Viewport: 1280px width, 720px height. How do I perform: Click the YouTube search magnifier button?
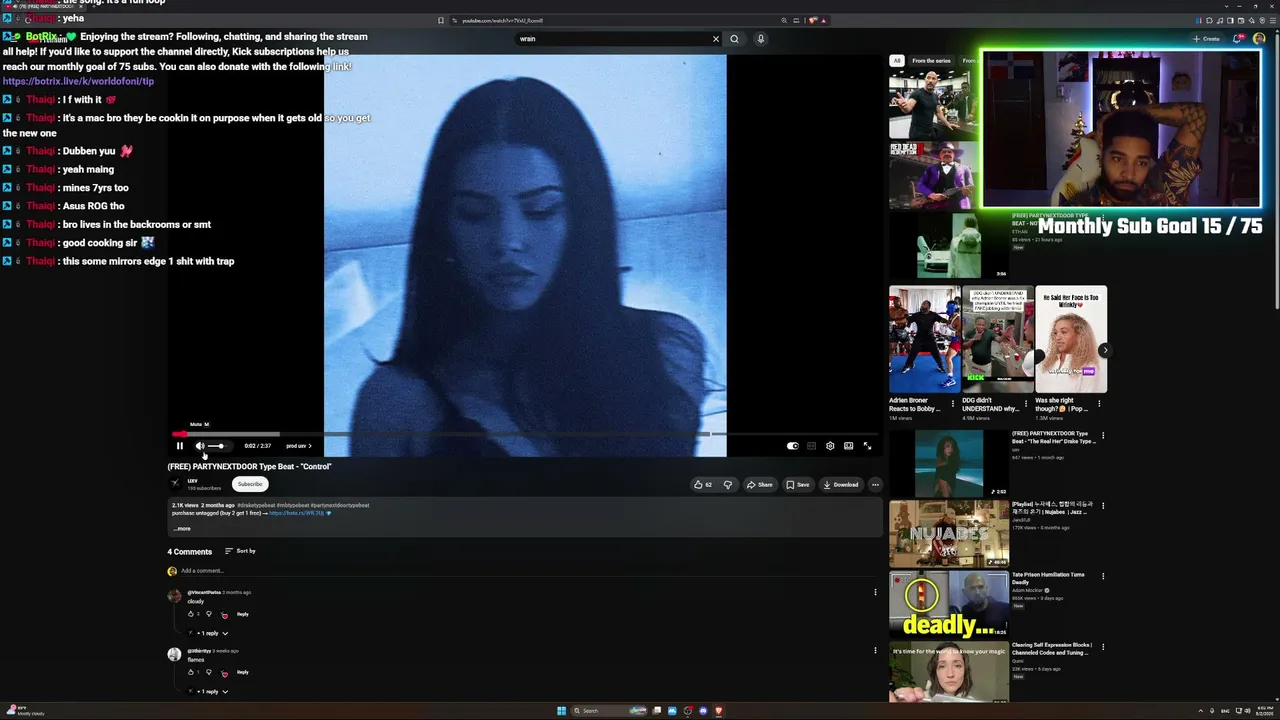734,39
